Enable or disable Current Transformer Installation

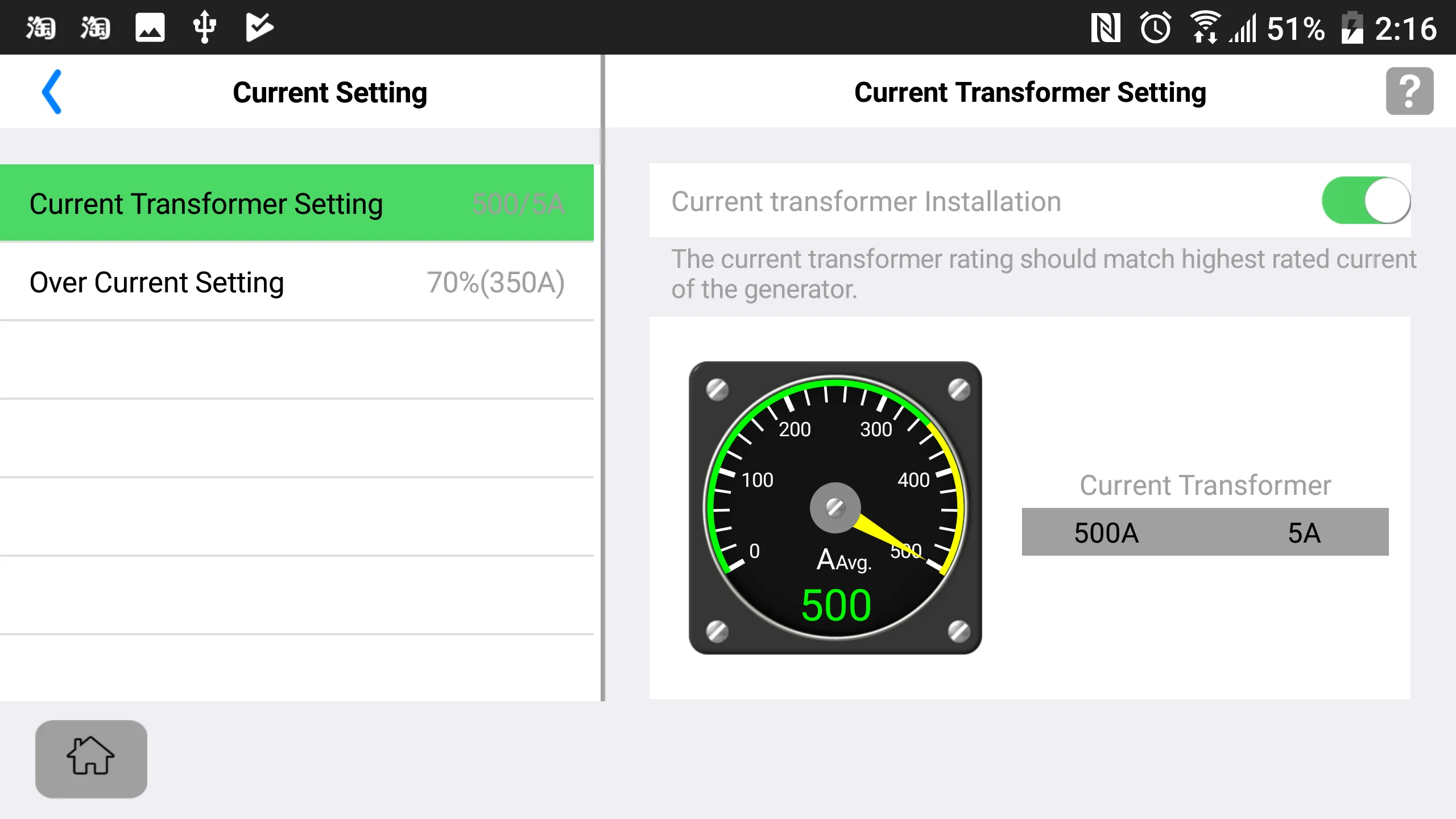pos(1366,202)
